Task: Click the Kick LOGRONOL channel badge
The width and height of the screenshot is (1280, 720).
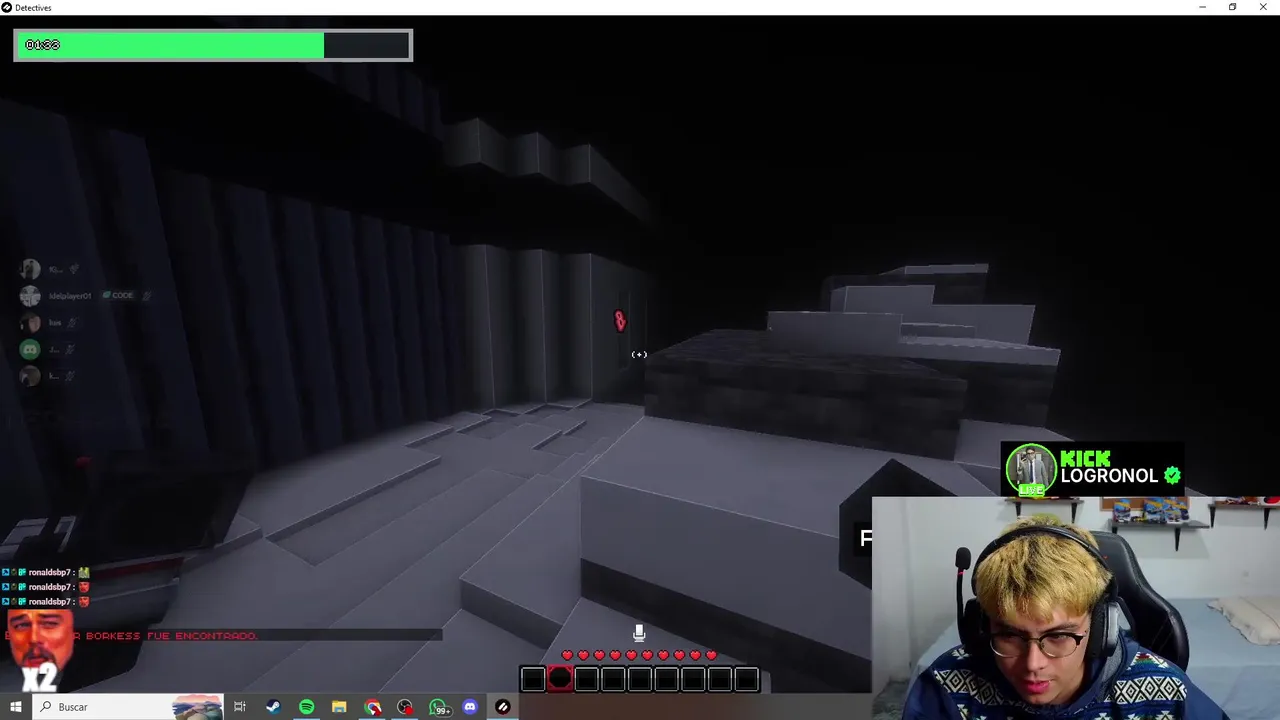Action: [1093, 470]
